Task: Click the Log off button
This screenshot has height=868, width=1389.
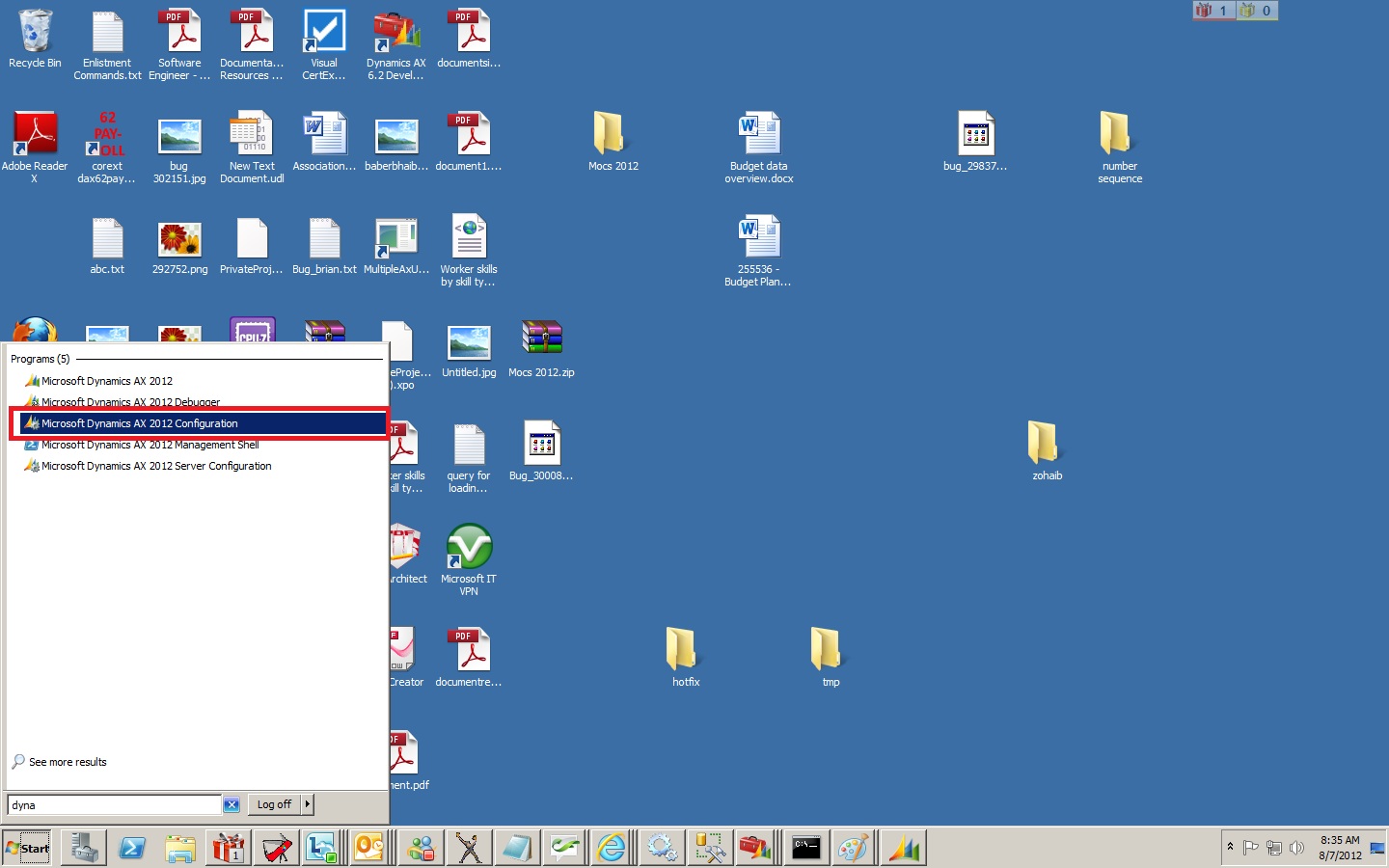Action: click(274, 804)
